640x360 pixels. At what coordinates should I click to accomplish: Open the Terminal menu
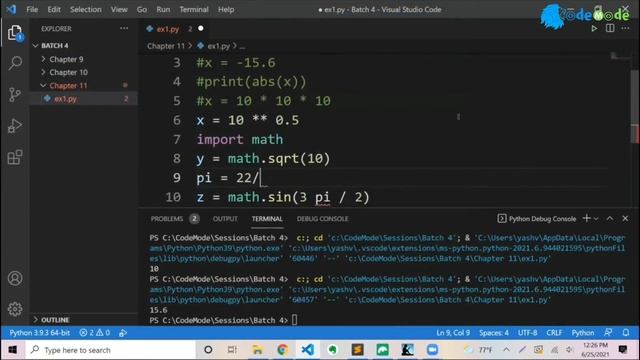(x=194, y=9)
